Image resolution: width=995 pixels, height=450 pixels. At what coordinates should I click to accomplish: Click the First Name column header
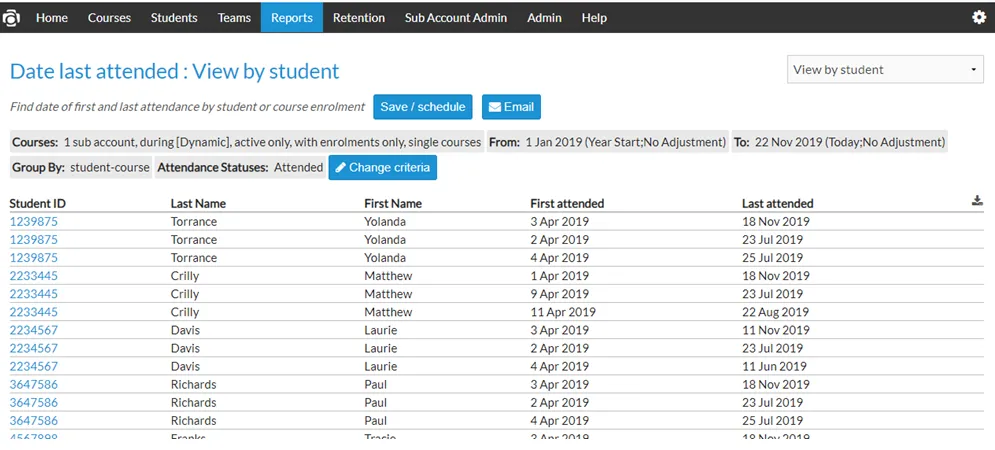(x=393, y=204)
